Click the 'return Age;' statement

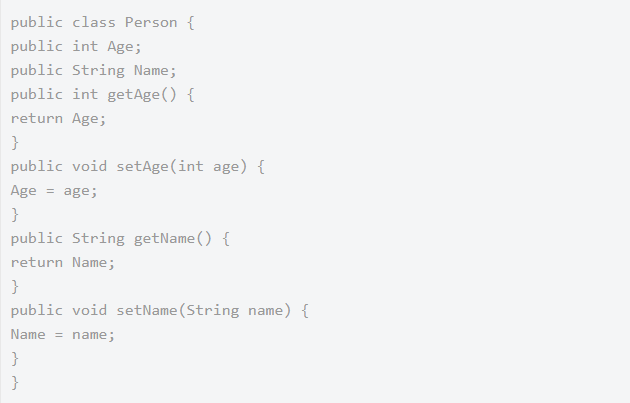pyautogui.click(x=58, y=118)
